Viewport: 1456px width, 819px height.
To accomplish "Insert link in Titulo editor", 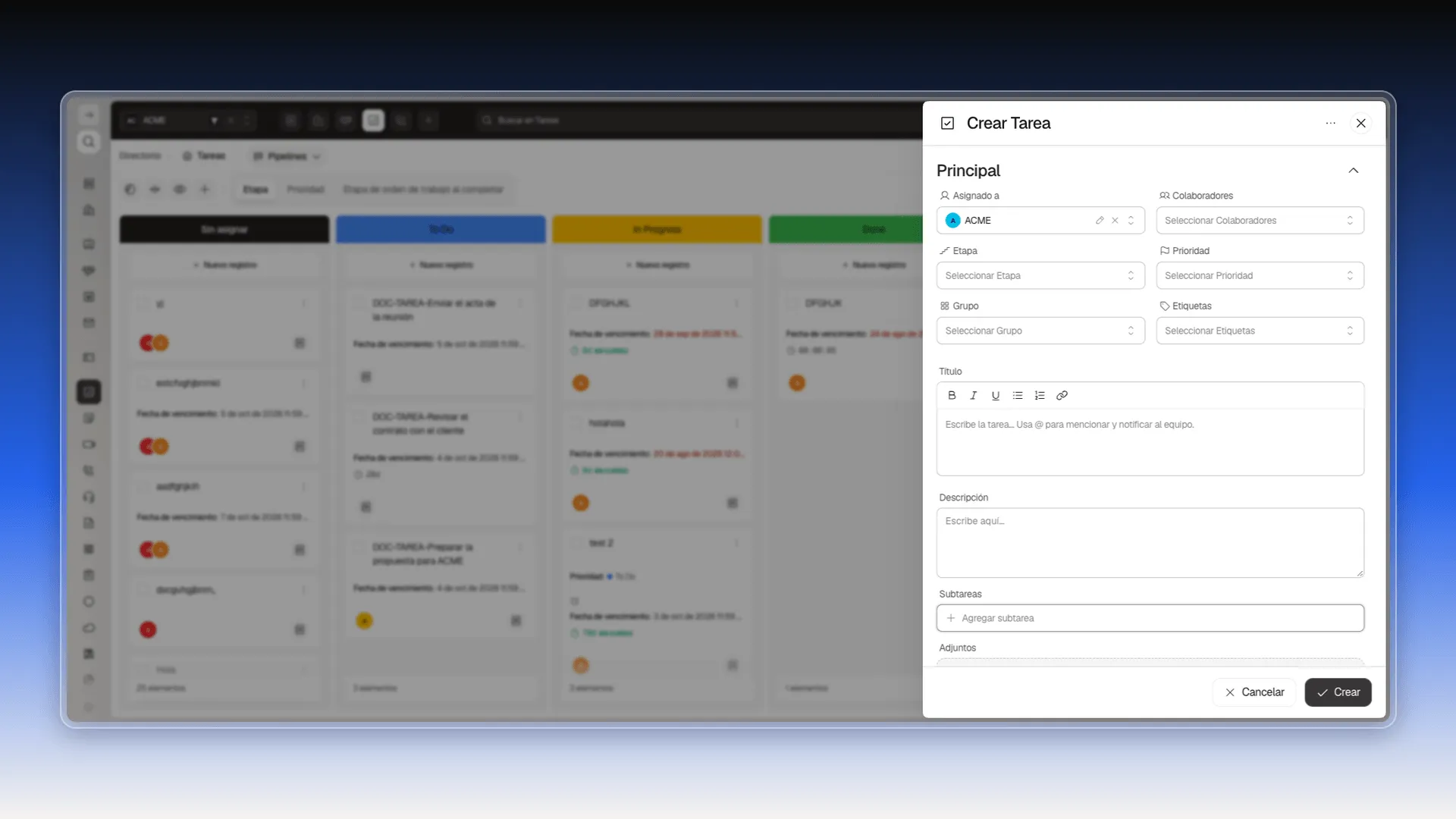I will click(x=1062, y=395).
